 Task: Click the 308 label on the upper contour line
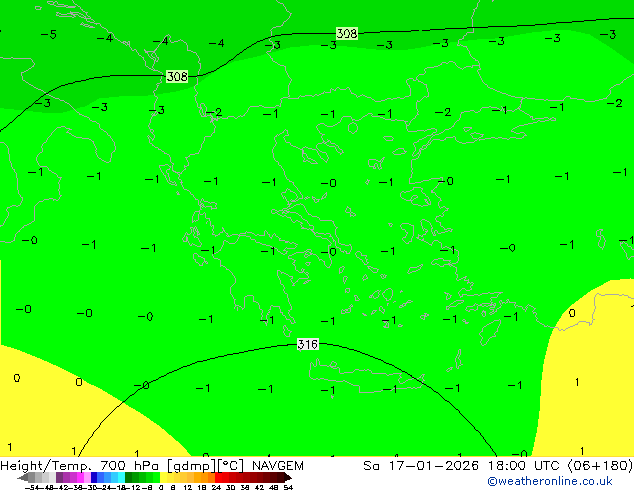click(347, 33)
